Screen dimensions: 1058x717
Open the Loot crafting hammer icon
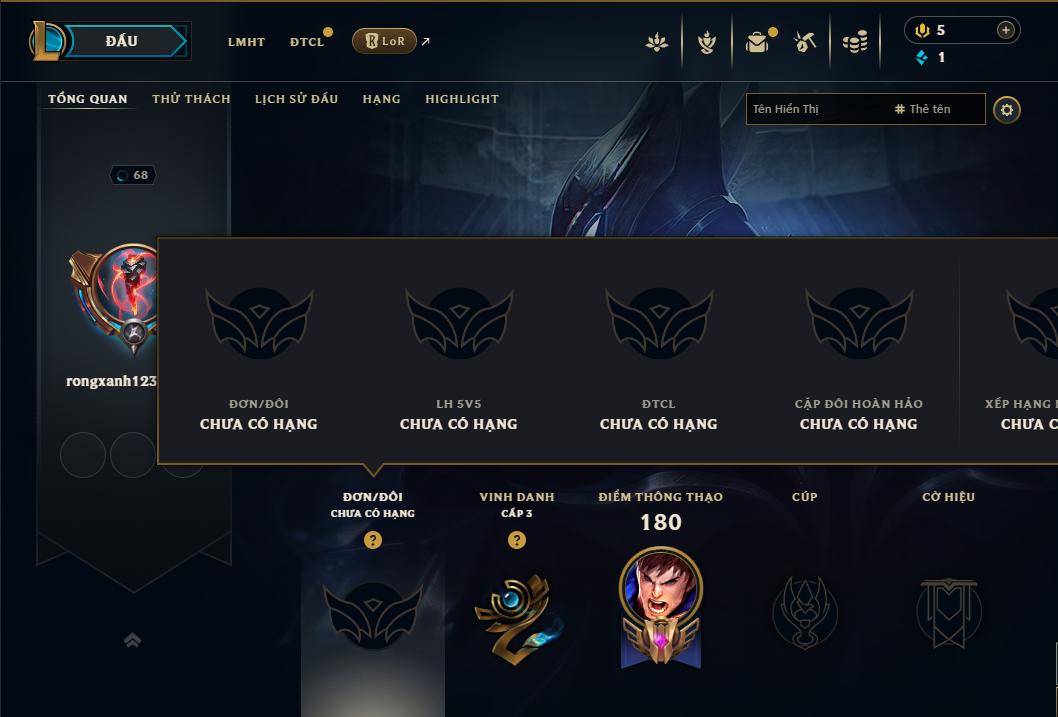[x=804, y=42]
